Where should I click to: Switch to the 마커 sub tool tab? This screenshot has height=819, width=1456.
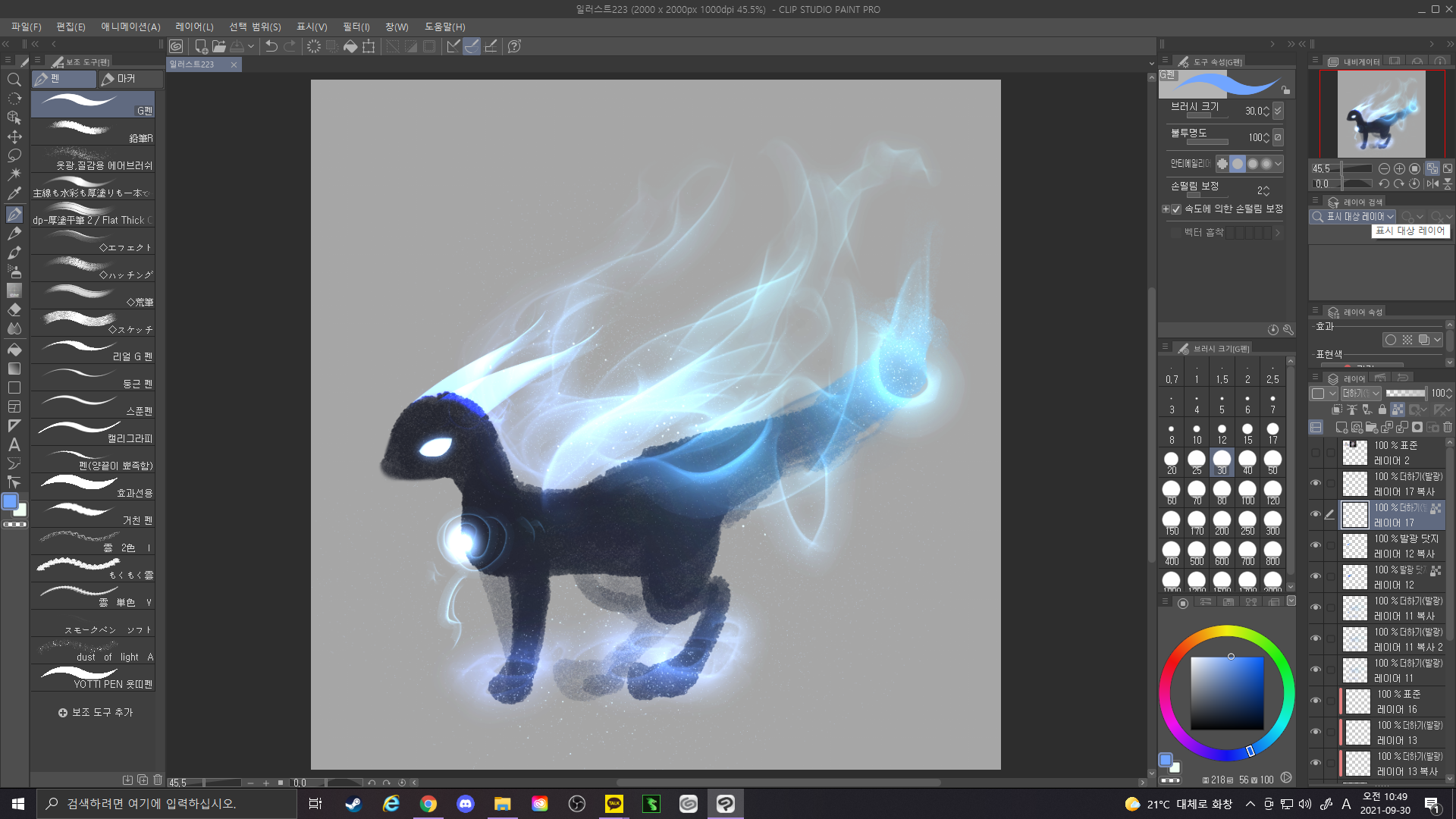[x=129, y=79]
